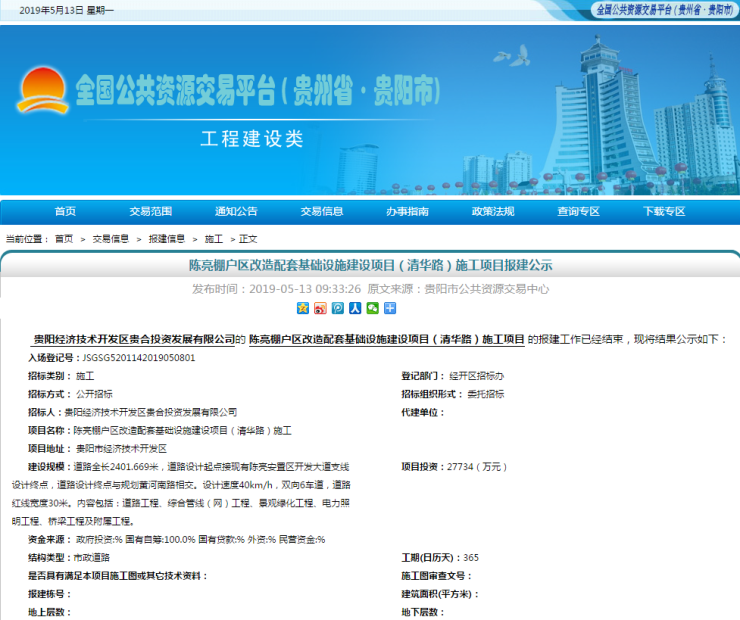740x620 pixels.
Task: Click the top-right 全国公共资源交易平台 link
Action: 664,9
